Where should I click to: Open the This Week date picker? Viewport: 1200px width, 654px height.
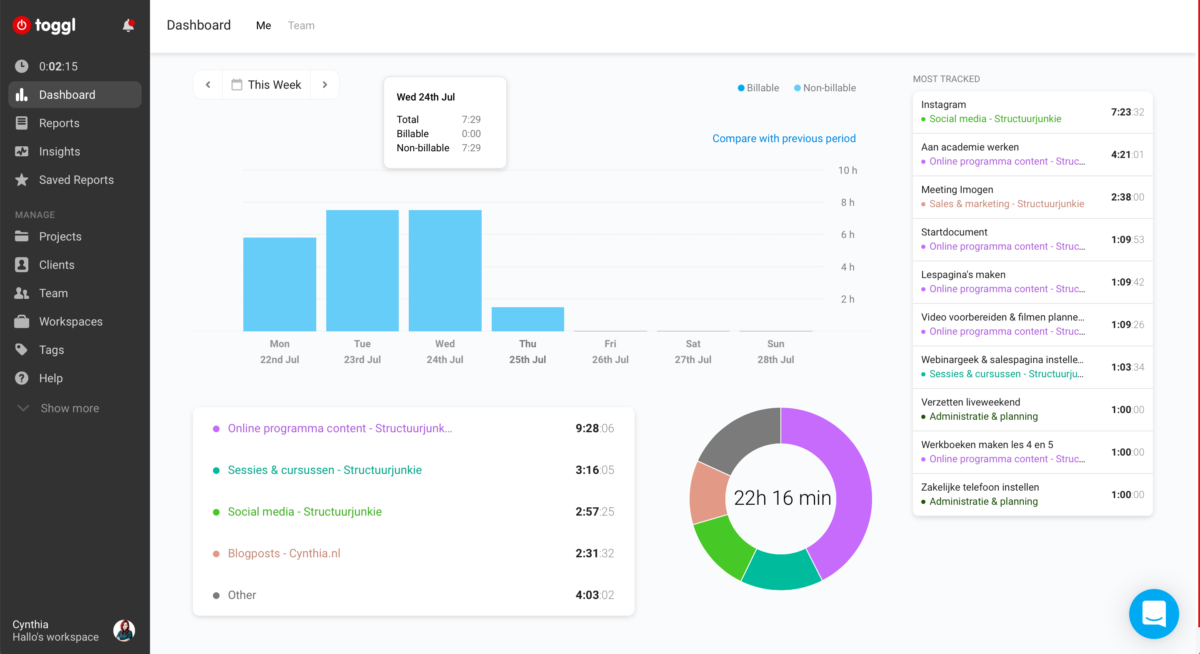pyautogui.click(x=266, y=85)
